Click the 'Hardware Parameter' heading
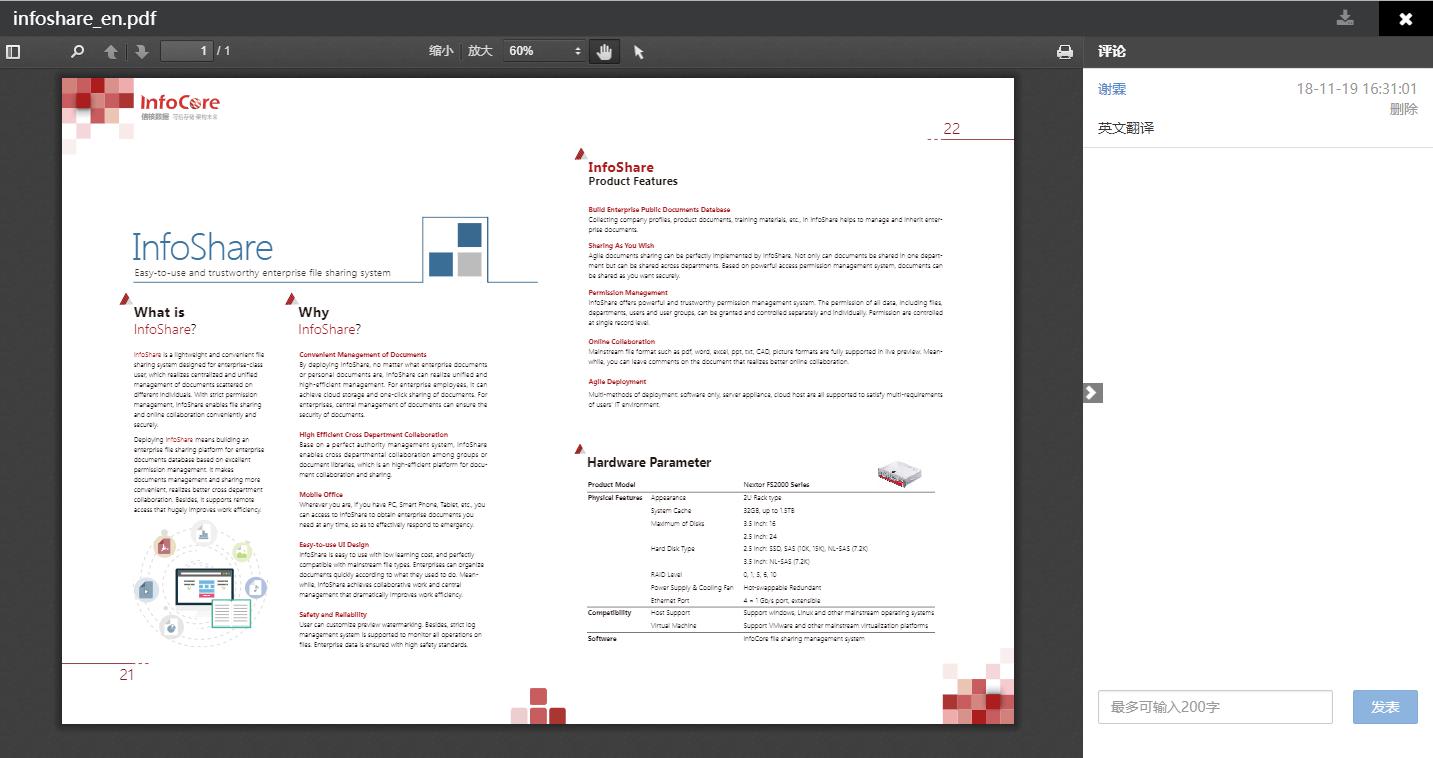 point(649,462)
